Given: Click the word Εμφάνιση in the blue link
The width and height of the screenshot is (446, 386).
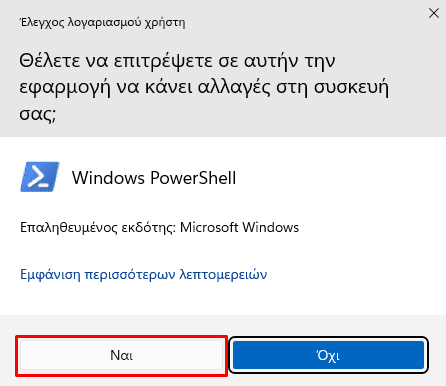Looking at the screenshot, I should click(x=50, y=275).
